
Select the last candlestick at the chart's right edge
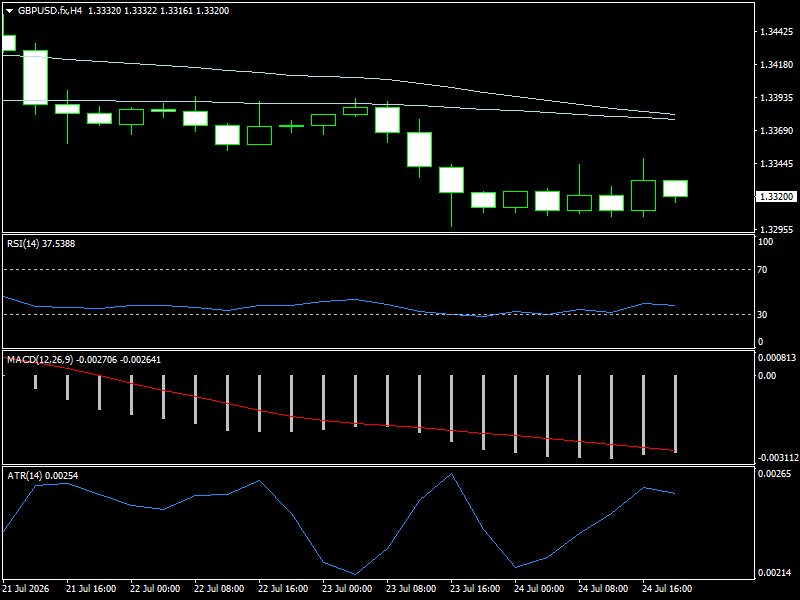676,189
